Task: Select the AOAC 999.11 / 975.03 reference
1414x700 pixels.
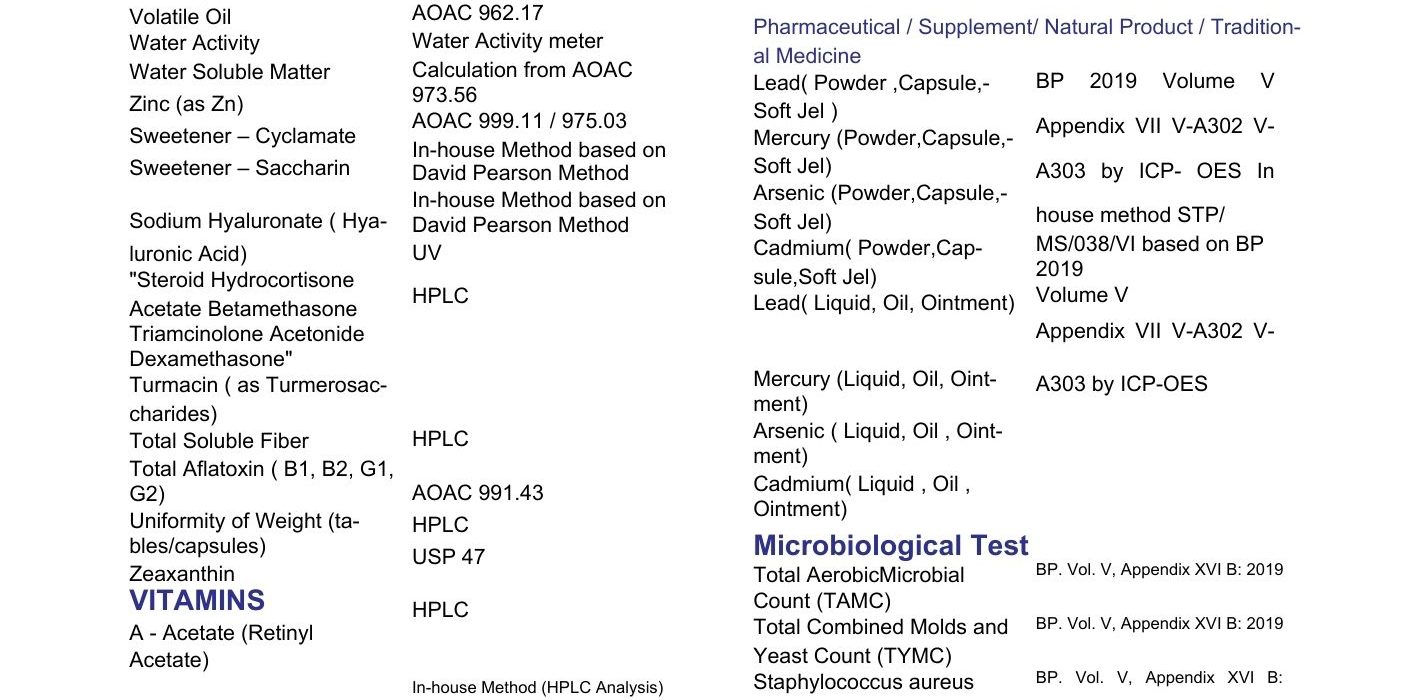Action: tap(519, 121)
